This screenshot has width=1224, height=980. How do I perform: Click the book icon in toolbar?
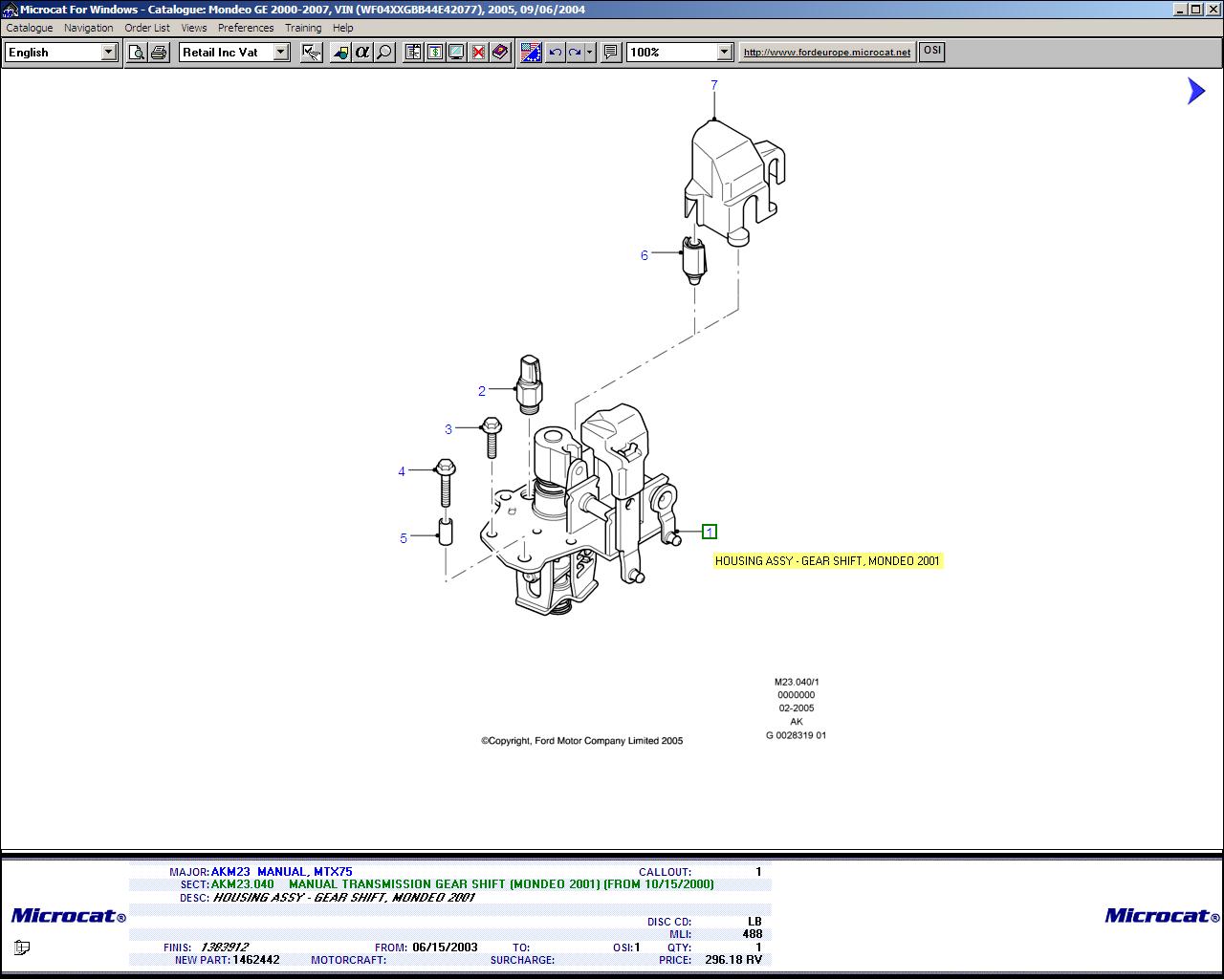pos(500,53)
